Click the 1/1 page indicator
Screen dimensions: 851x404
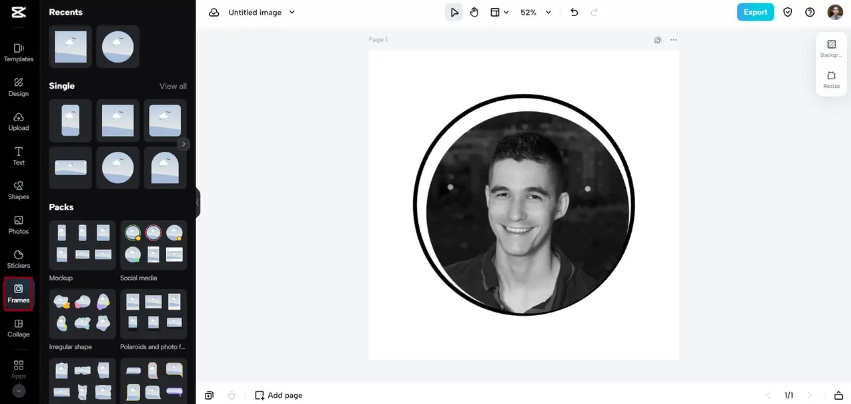click(x=789, y=395)
